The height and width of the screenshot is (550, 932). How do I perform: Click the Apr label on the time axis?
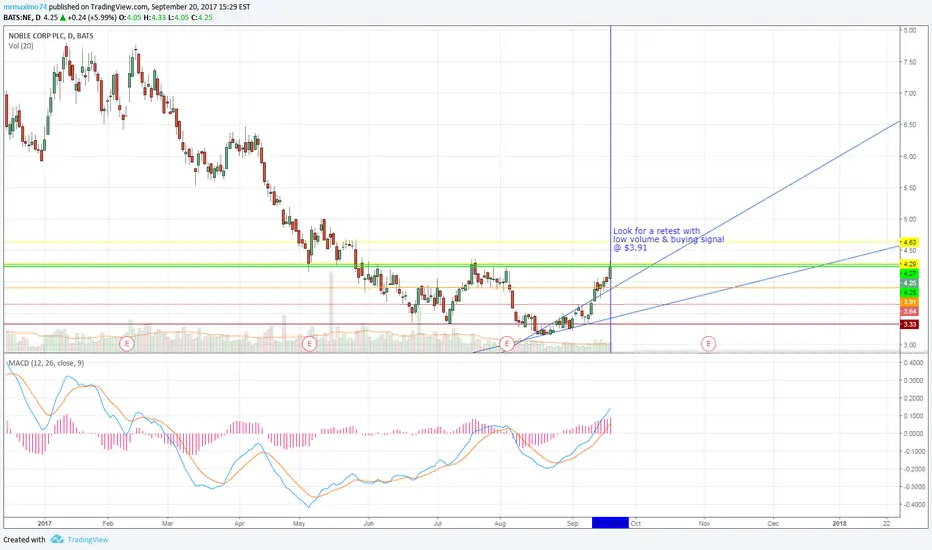click(240, 524)
